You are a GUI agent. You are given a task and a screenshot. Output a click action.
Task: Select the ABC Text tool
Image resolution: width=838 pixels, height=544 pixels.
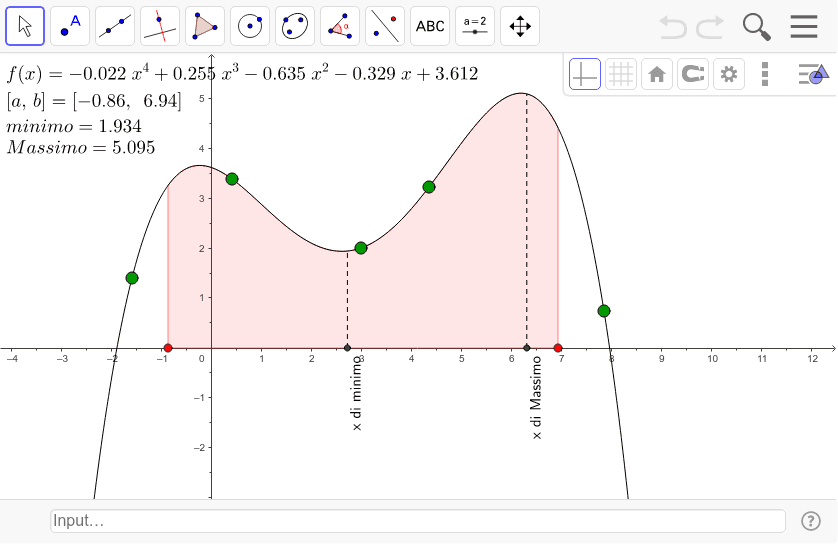pos(430,26)
